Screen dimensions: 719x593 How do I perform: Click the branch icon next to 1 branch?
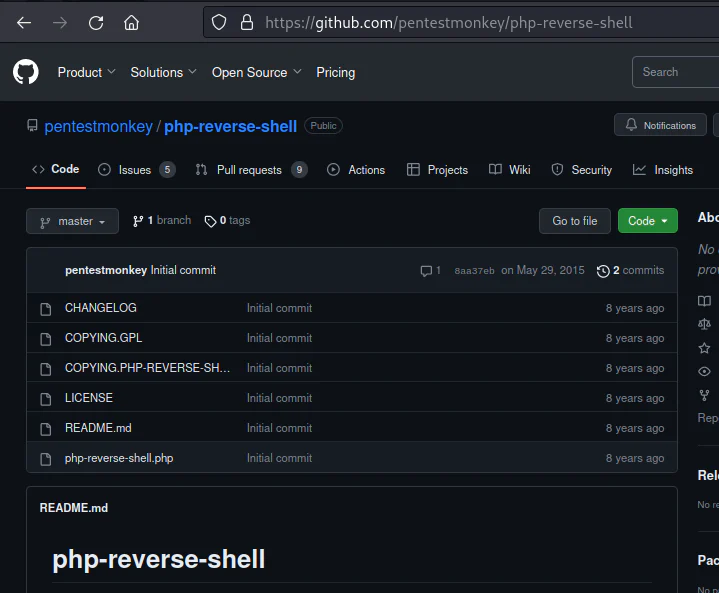(x=138, y=221)
